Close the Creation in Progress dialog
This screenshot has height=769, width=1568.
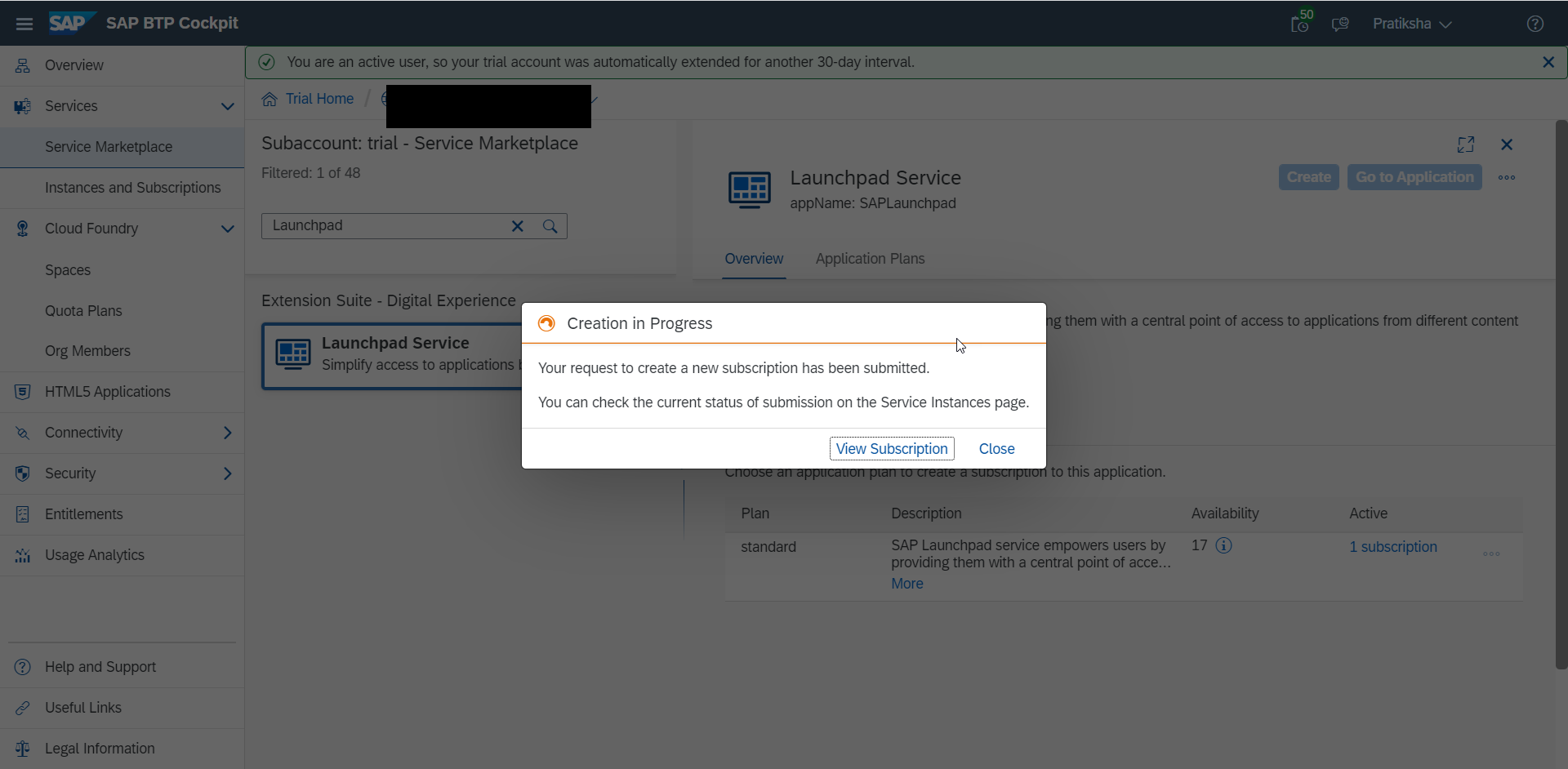pos(996,449)
